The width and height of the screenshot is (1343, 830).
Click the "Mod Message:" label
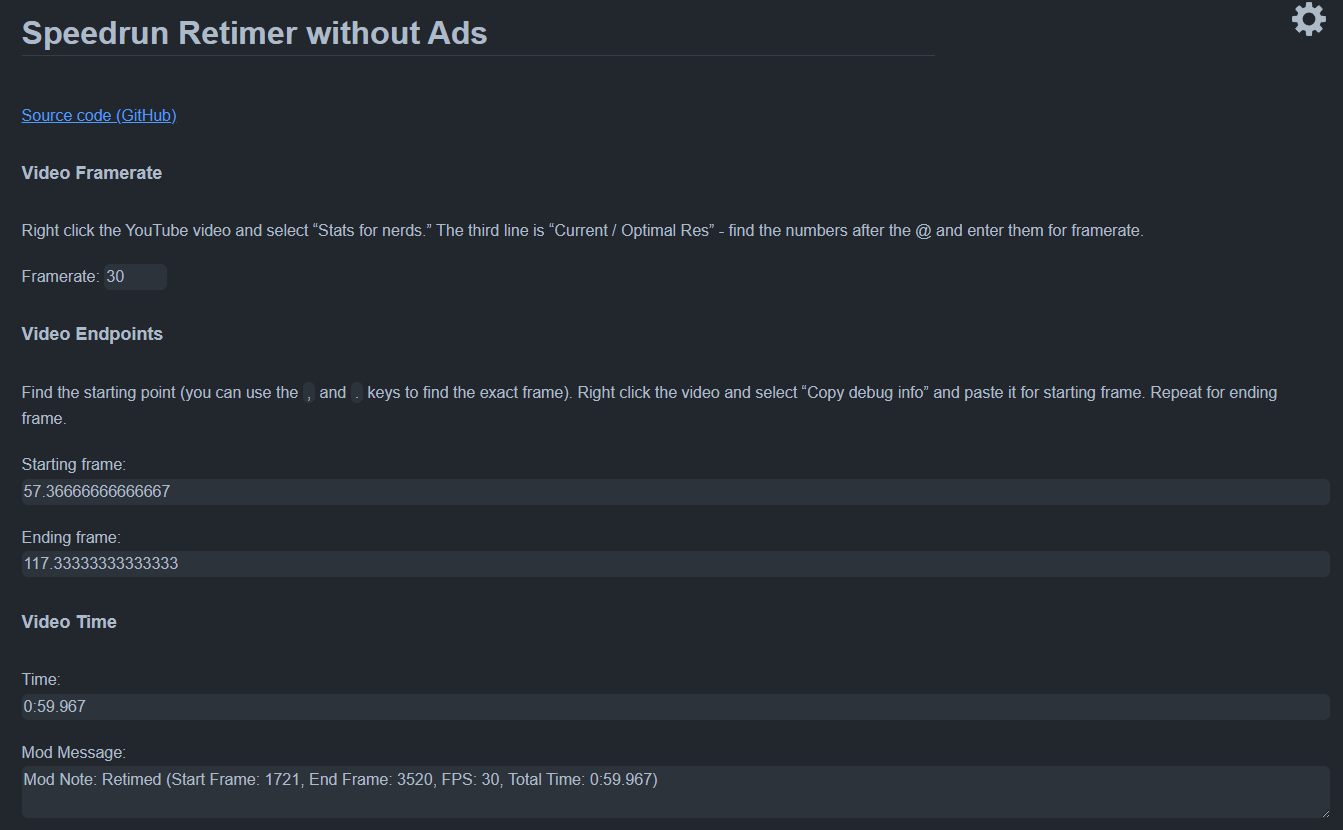74,752
